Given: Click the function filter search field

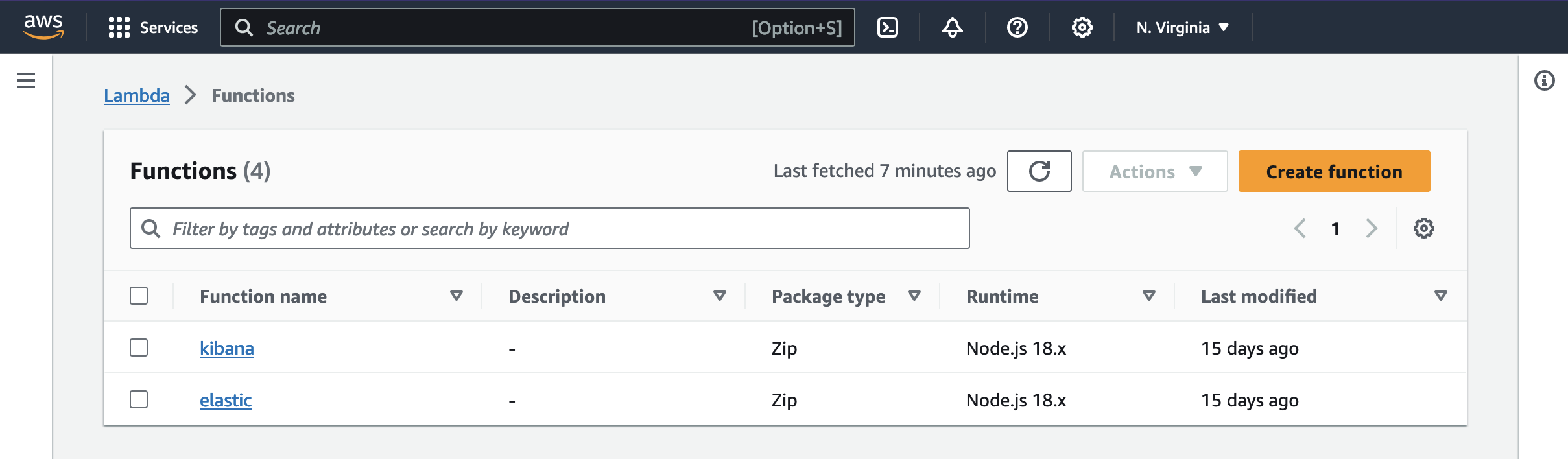Looking at the screenshot, I should [x=550, y=228].
